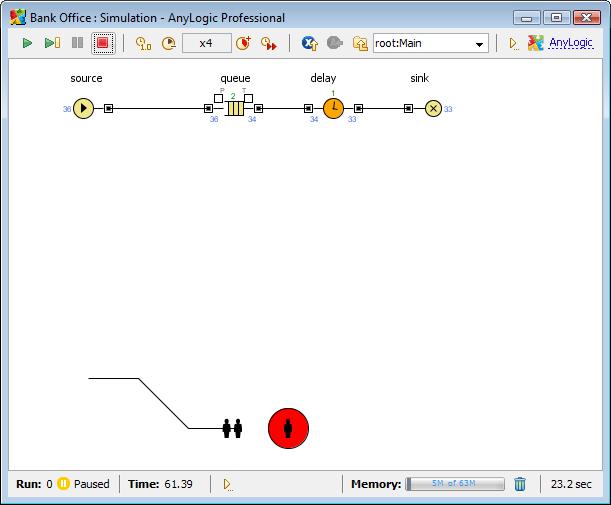Select the orange delay clock block
The image size is (611, 505).
(334, 108)
